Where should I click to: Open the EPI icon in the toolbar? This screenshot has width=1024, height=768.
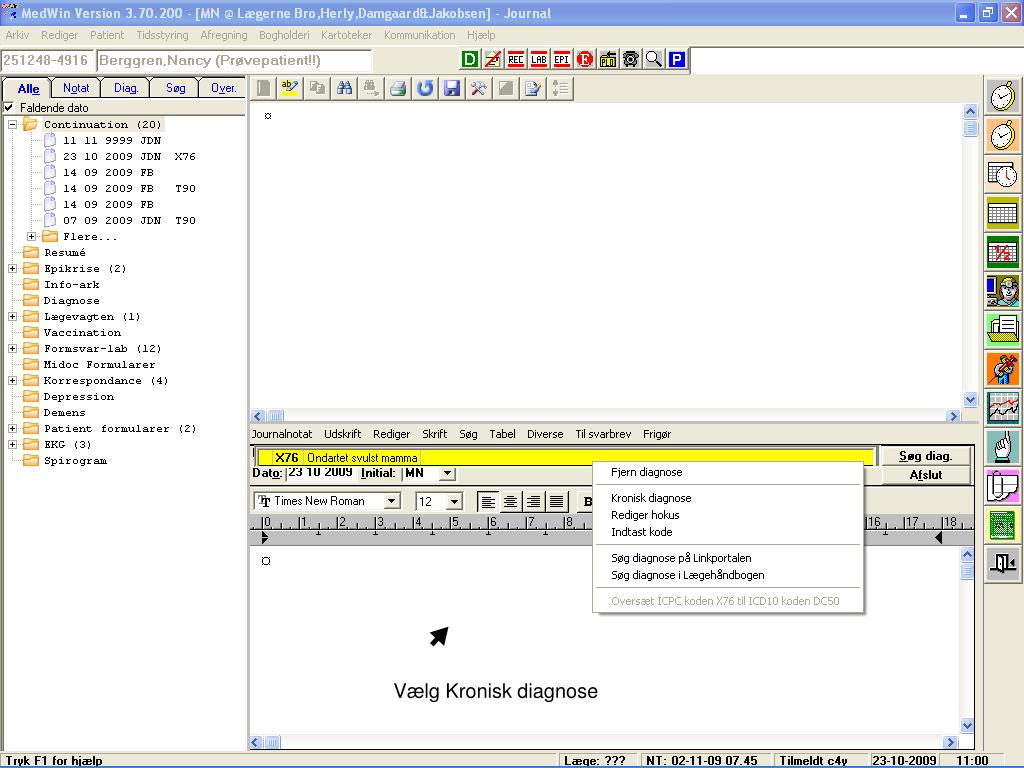pos(562,59)
